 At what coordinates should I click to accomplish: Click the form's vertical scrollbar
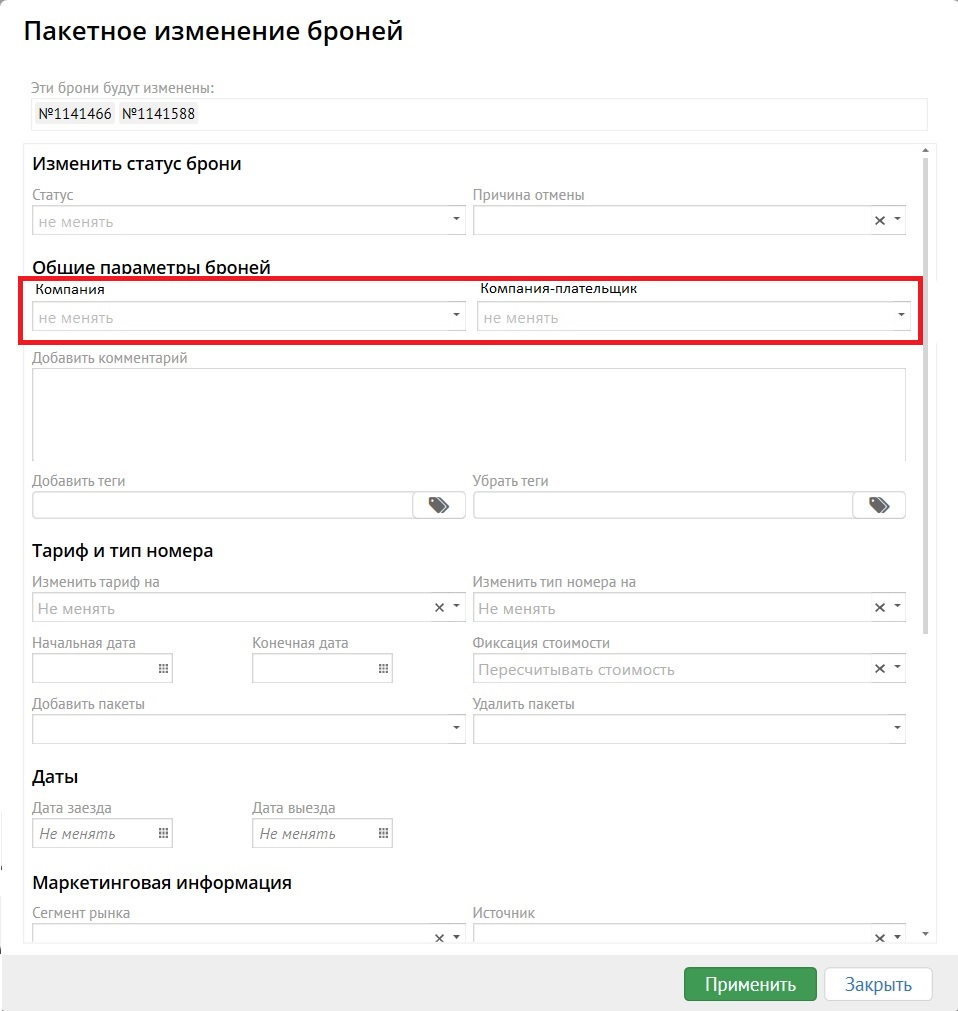(x=925, y=400)
